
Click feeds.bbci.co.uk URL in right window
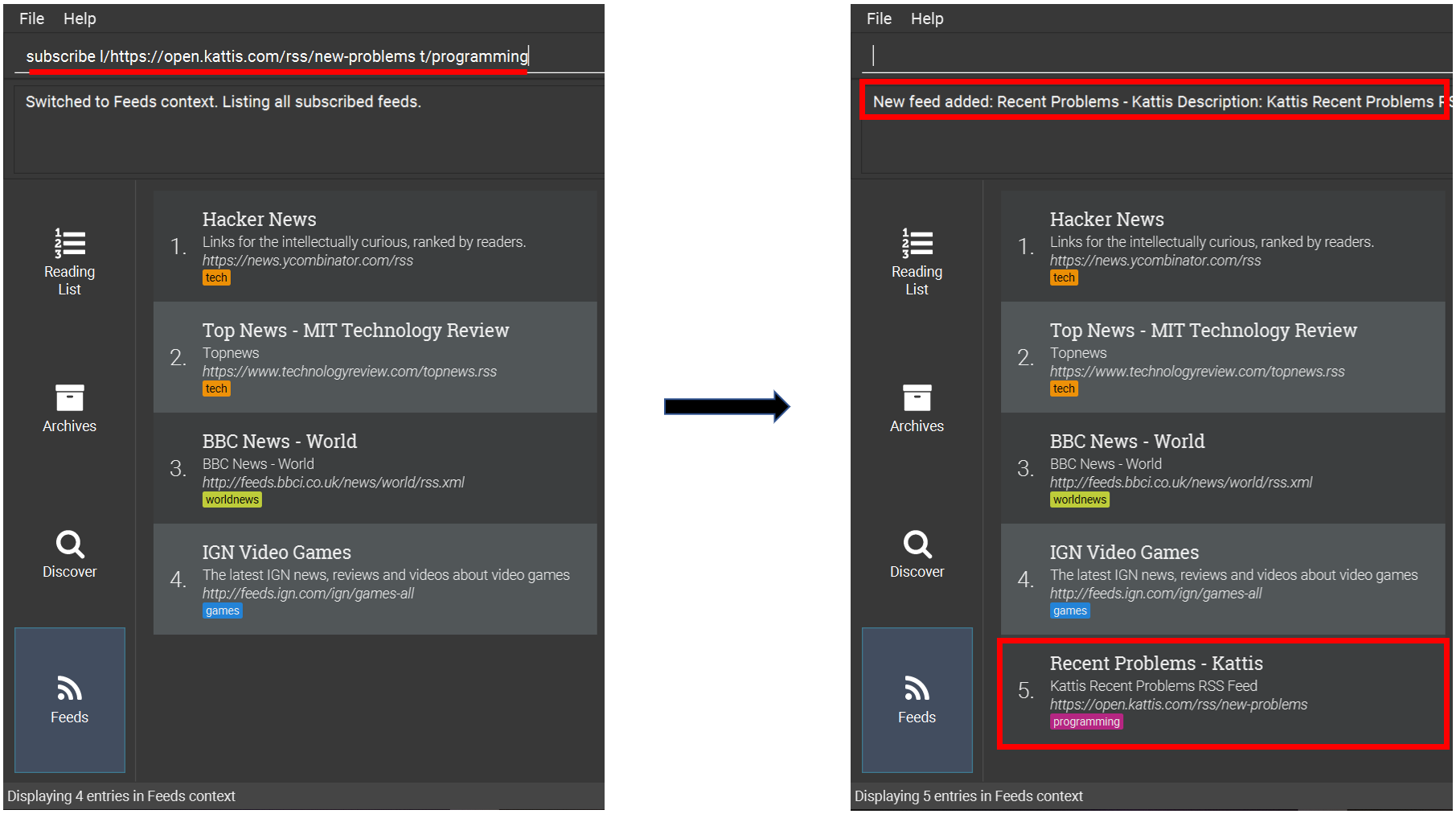point(1181,482)
